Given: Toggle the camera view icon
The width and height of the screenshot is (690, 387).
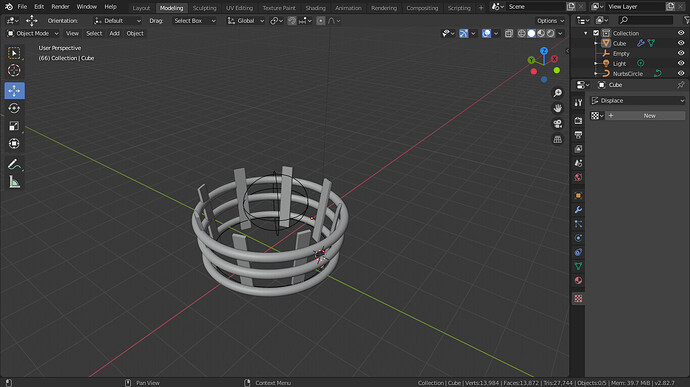Looking at the screenshot, I should click(558, 124).
